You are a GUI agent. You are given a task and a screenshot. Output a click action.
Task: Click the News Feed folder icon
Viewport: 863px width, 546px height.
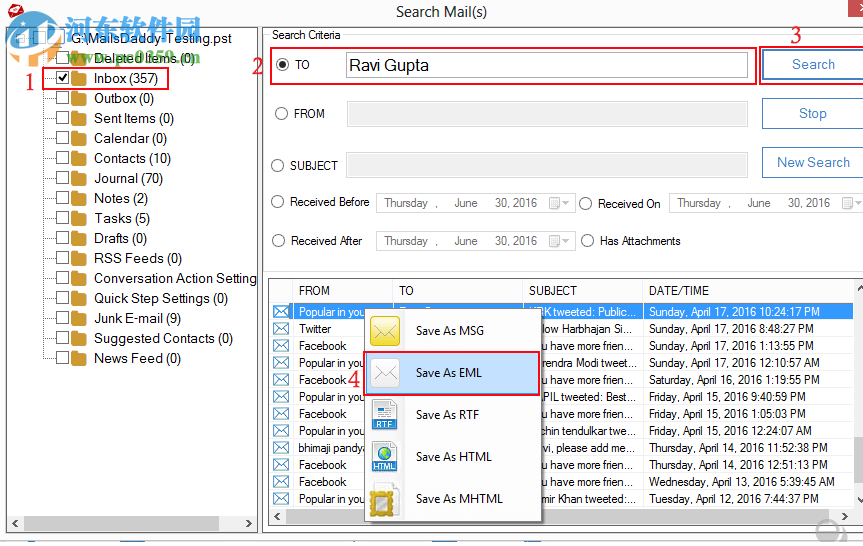[x=79, y=359]
